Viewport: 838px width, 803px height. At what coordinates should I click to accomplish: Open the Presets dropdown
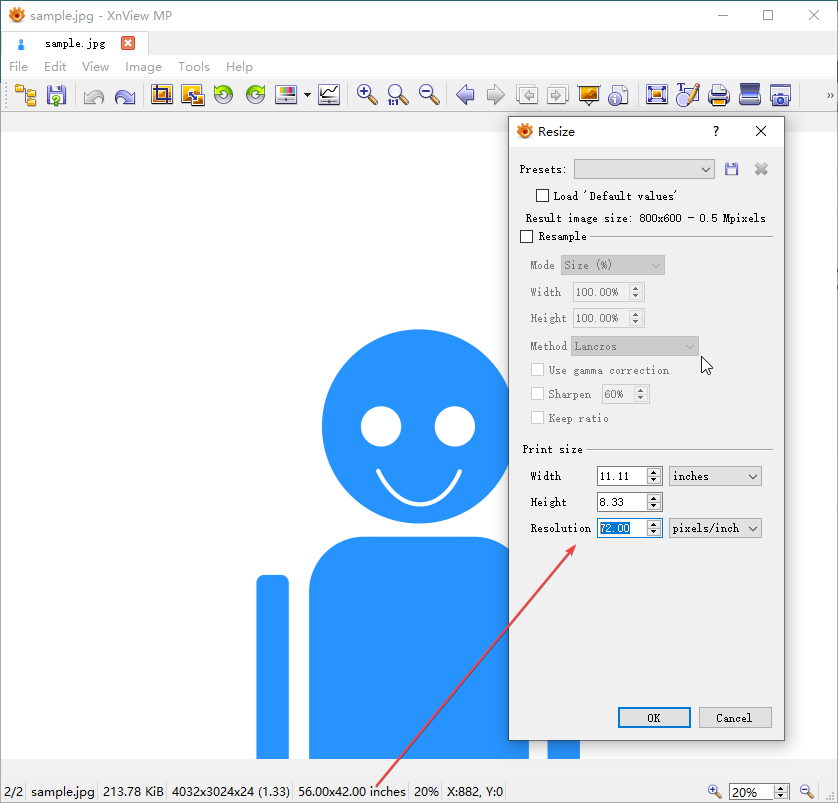pyautogui.click(x=644, y=169)
